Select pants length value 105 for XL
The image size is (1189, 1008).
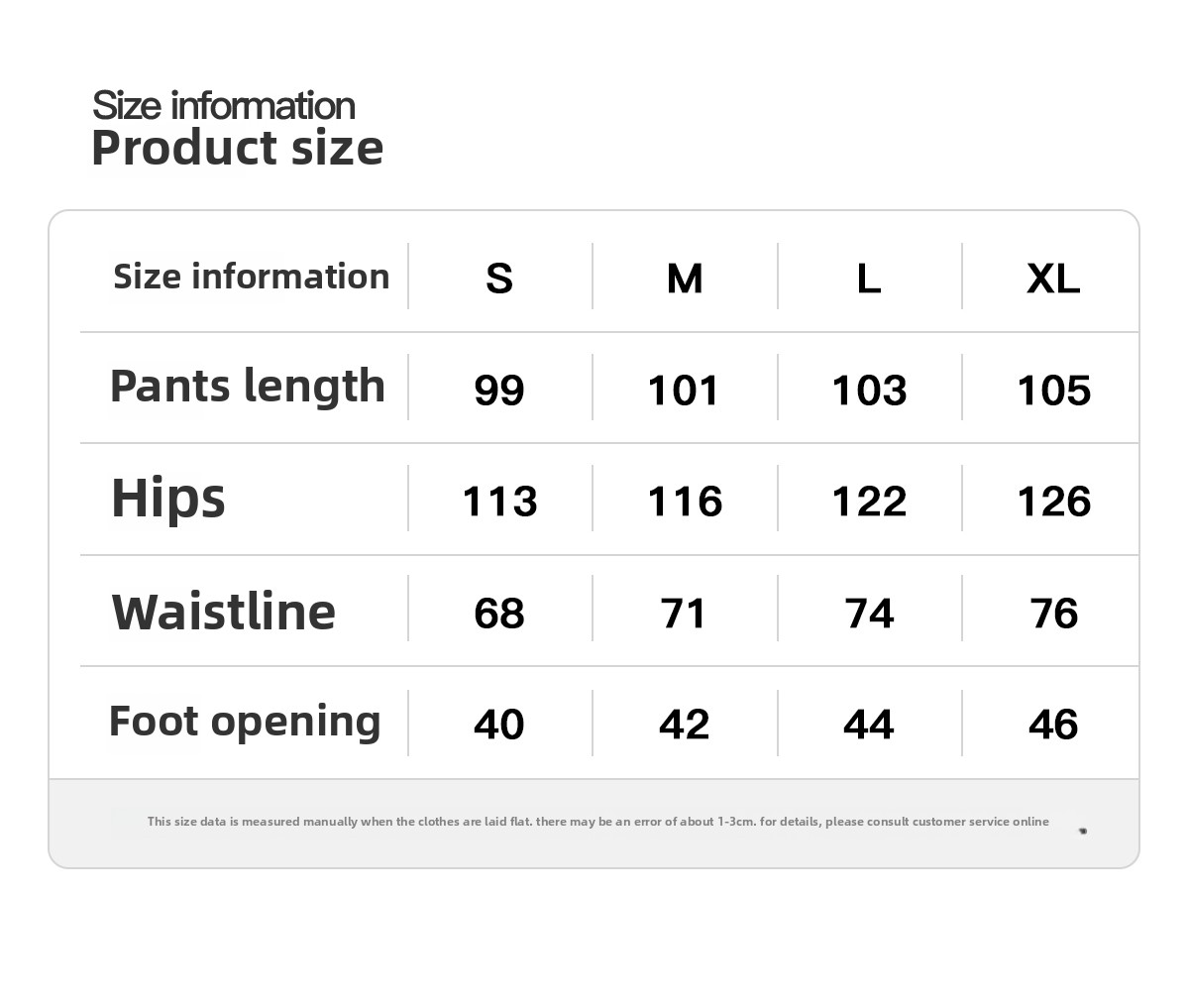[x=1053, y=390]
